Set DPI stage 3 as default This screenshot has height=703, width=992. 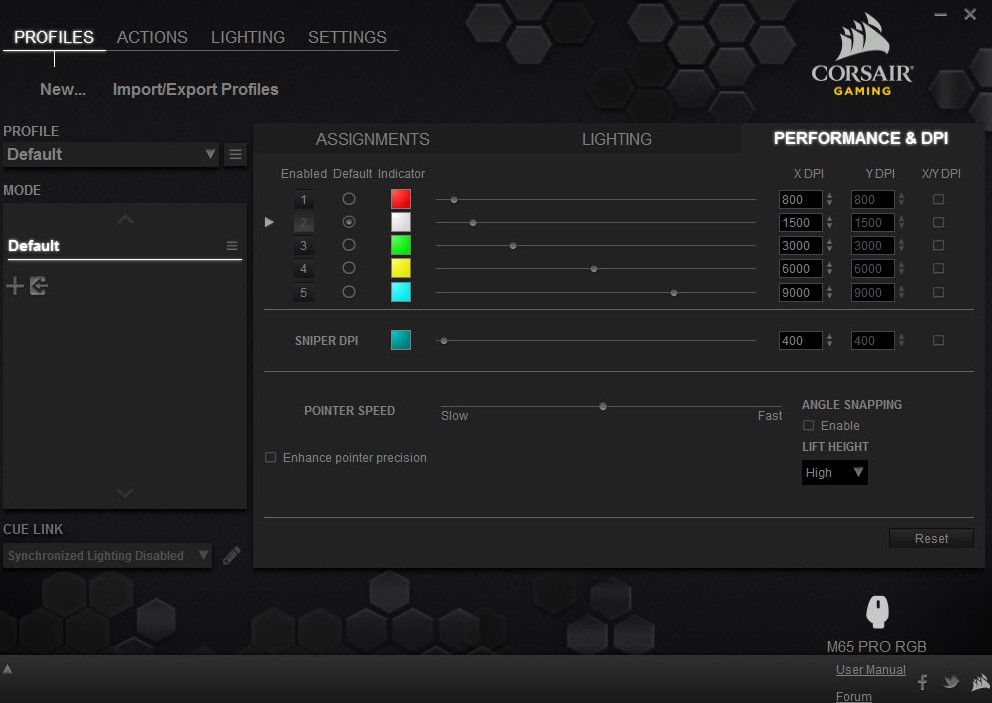tap(349, 245)
